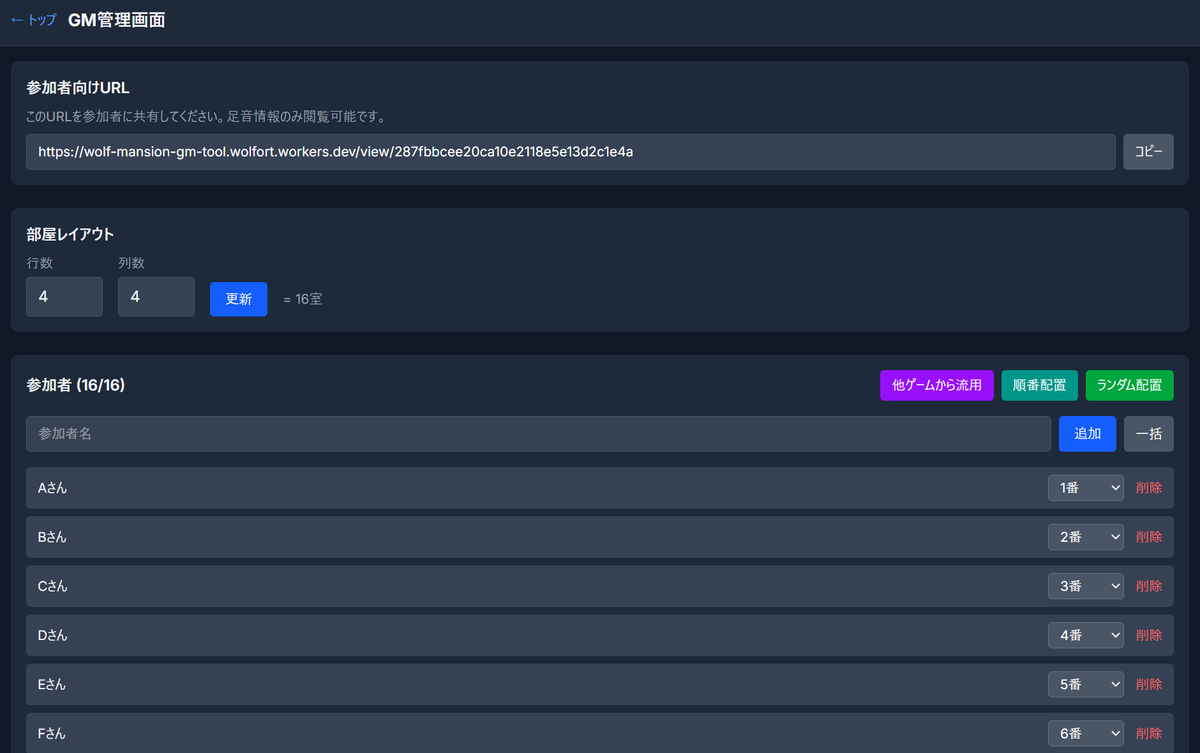The width and height of the screenshot is (1200, 753).
Task: Click the ランダム配置 green button
Action: [x=1130, y=385]
